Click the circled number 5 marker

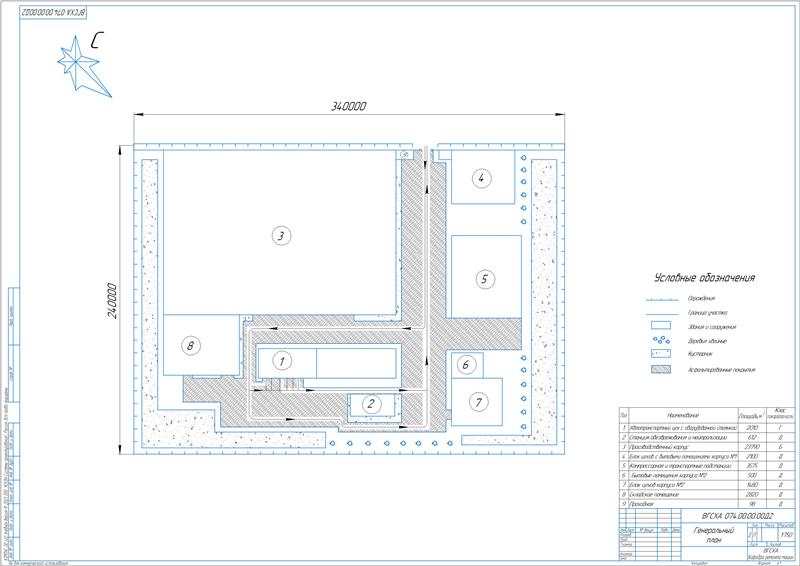pos(484,279)
